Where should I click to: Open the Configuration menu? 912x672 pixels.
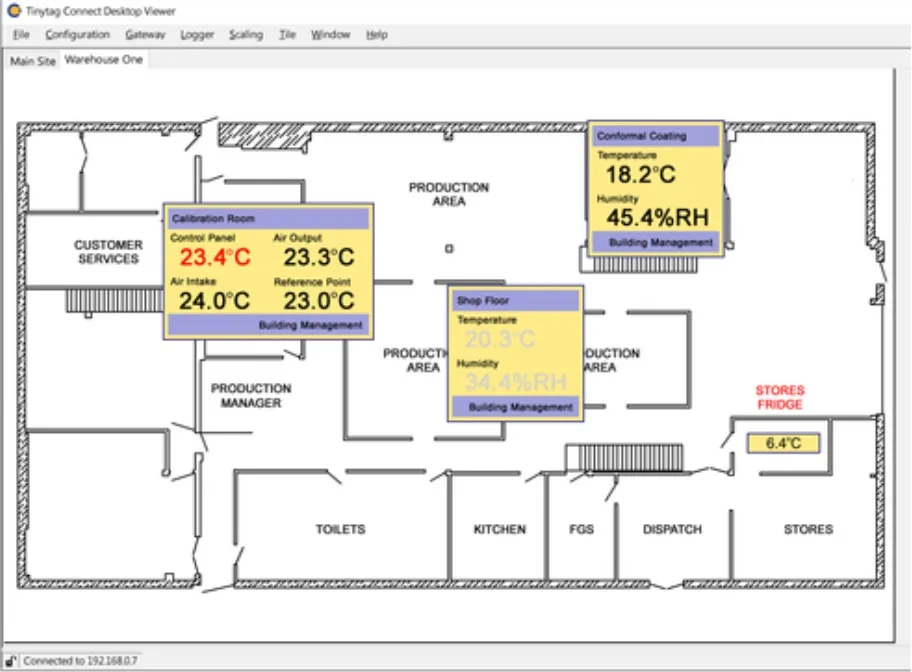78,34
